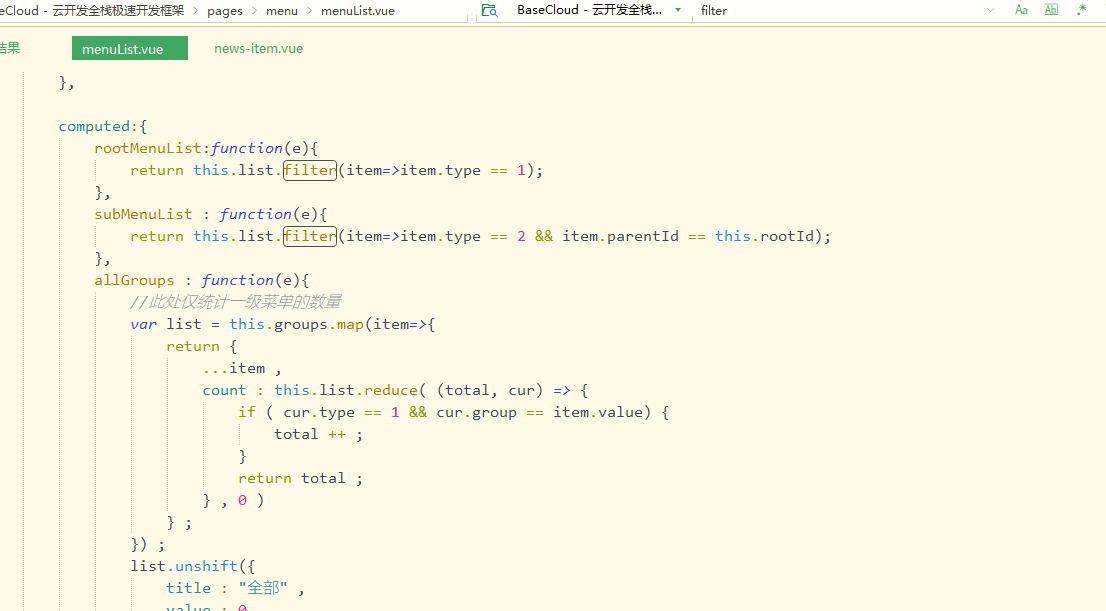Screen dimensions: 1106x611
Task: Click the search field containing filter
Action: (x=839, y=11)
